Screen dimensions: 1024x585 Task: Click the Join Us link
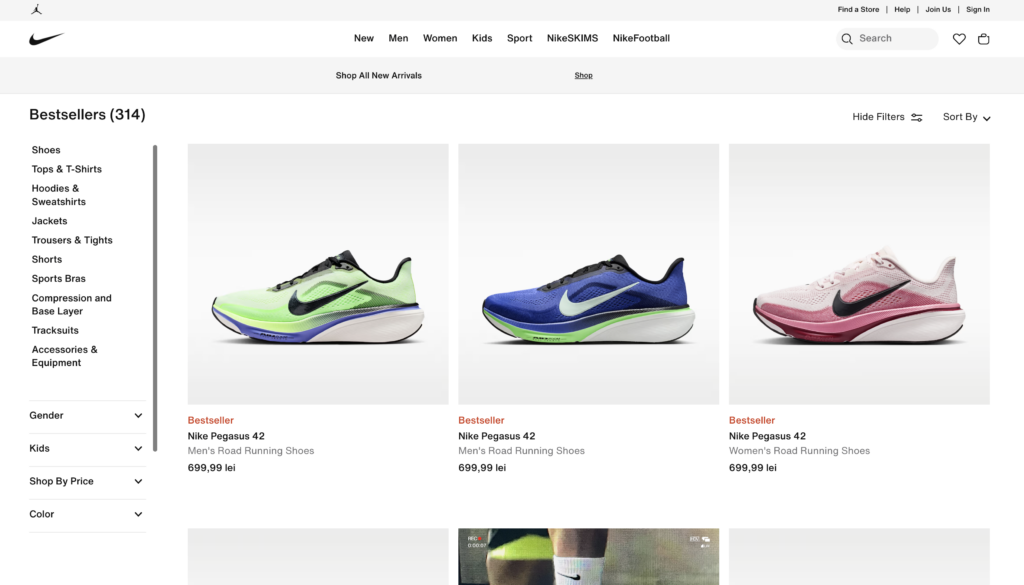point(938,9)
